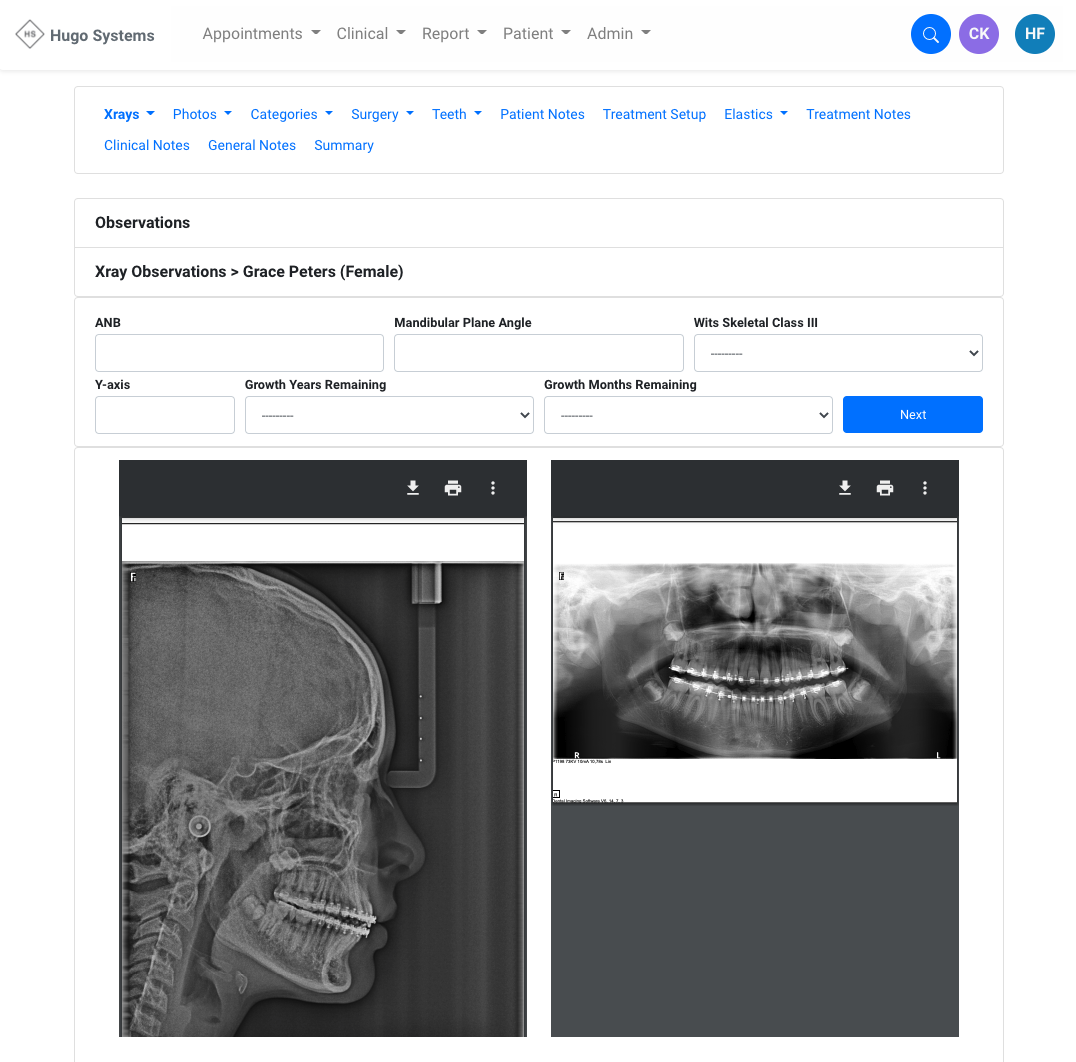Go to Treatment Setup link
The image size is (1076, 1062).
[x=654, y=114]
